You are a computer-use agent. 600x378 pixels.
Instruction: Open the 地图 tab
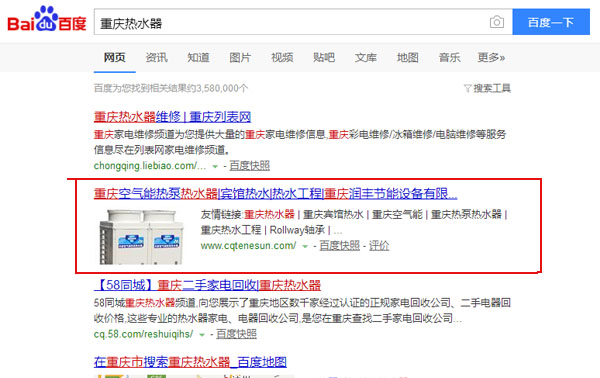(408, 58)
